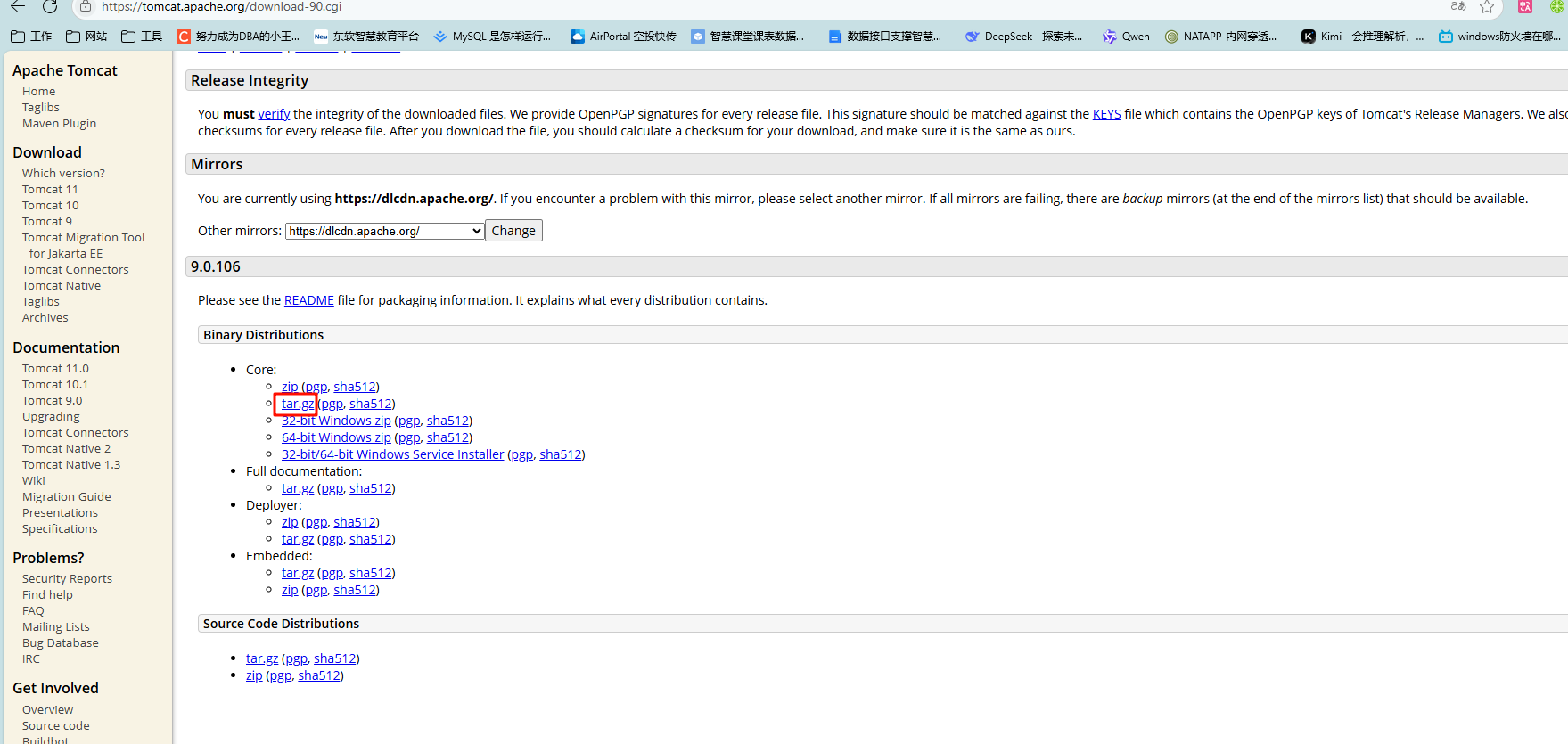Download the 32-bit Windows zip
The image size is (1568, 744).
[336, 421]
